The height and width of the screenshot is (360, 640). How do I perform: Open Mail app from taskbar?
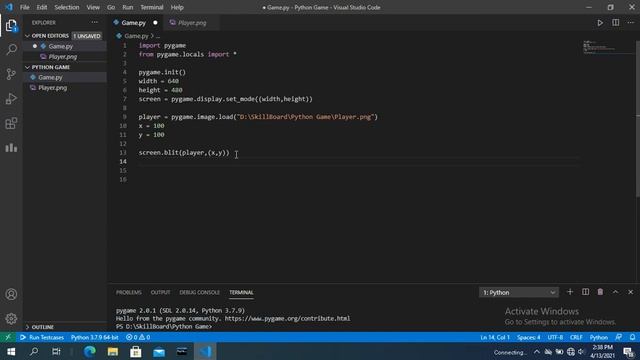pyautogui.click(x=159, y=351)
